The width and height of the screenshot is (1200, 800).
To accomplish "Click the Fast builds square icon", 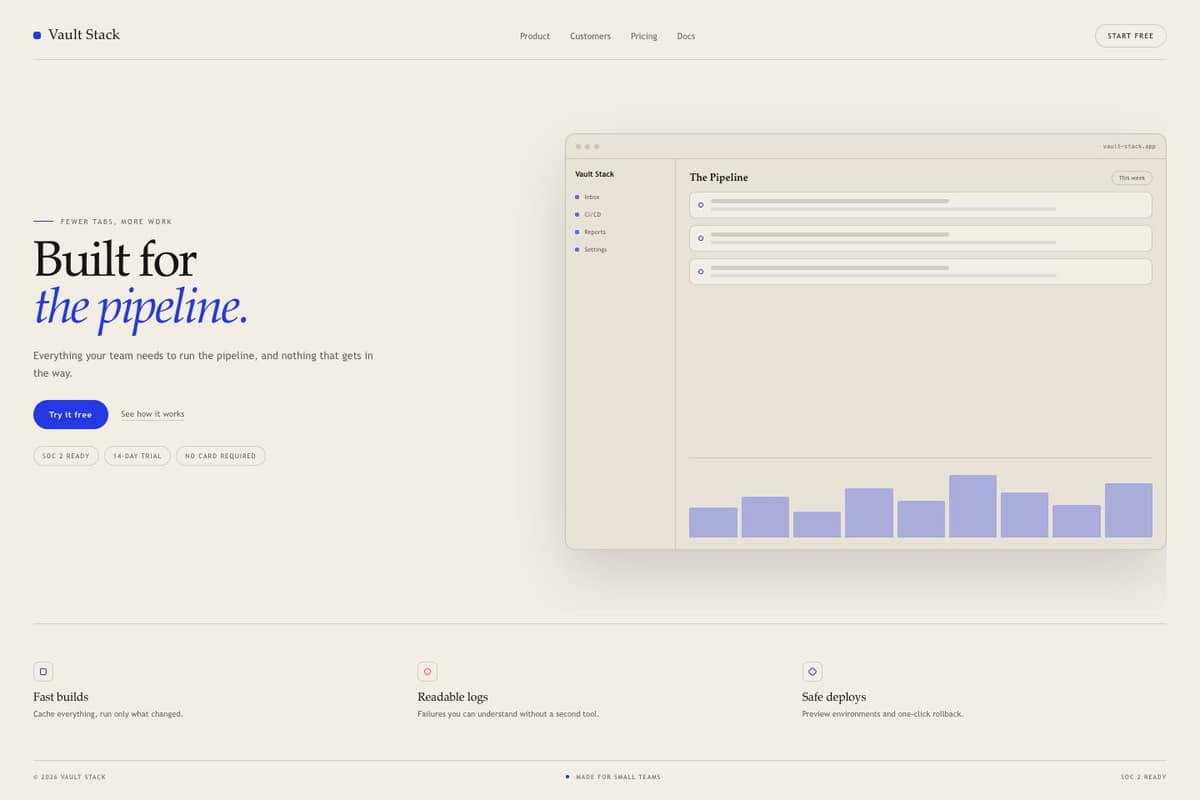I will tap(43, 672).
